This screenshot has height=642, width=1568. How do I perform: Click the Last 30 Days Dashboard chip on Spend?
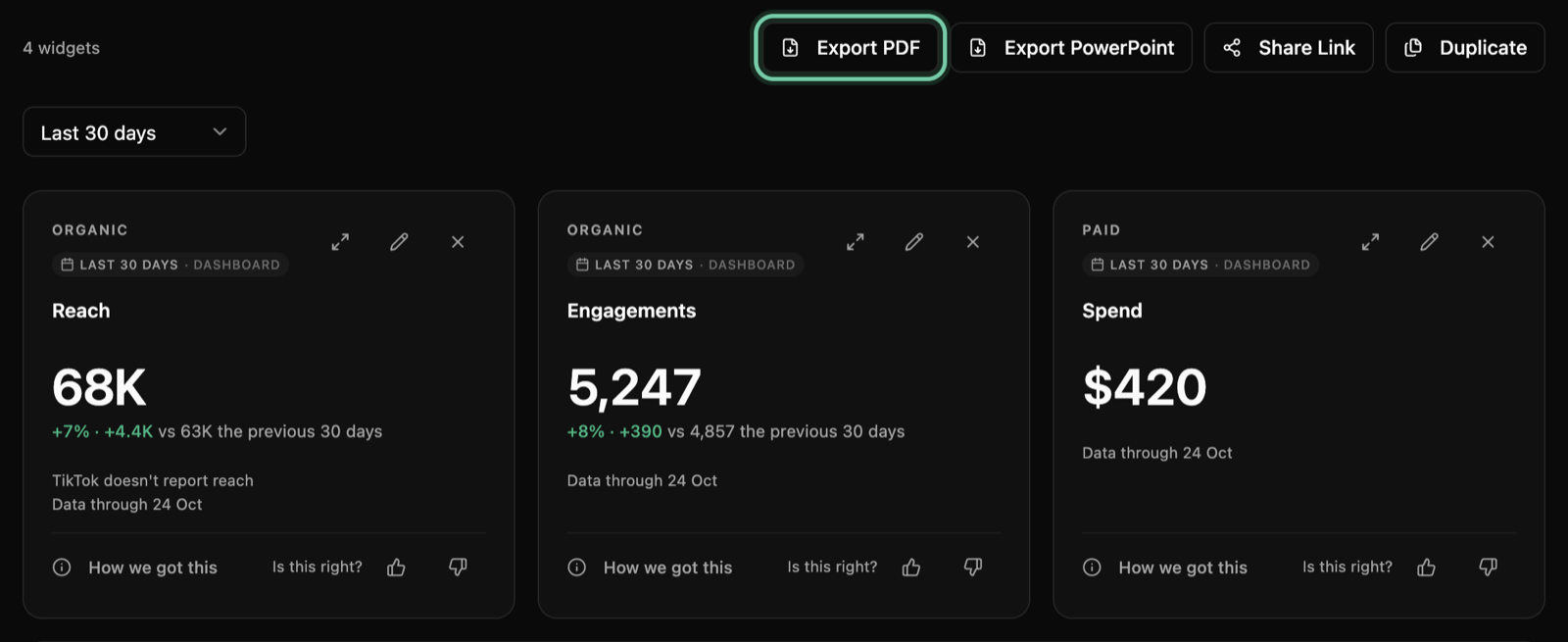(x=1200, y=265)
